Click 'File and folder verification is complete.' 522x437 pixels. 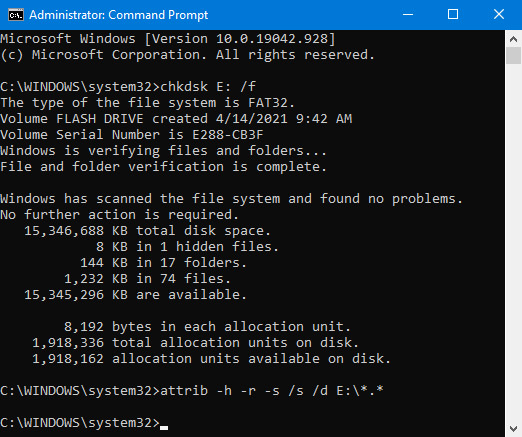tap(163, 167)
